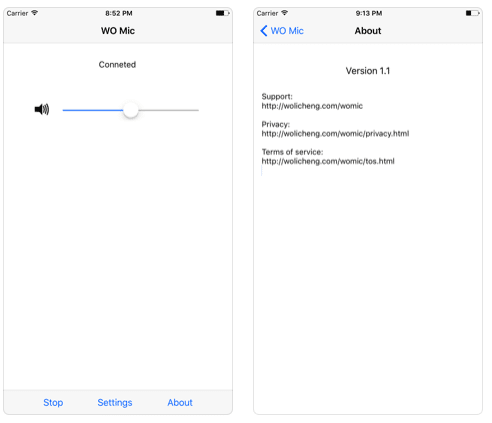Click the battery icon on the About screen
The height and width of the screenshot is (423, 492).
tap(472, 13)
